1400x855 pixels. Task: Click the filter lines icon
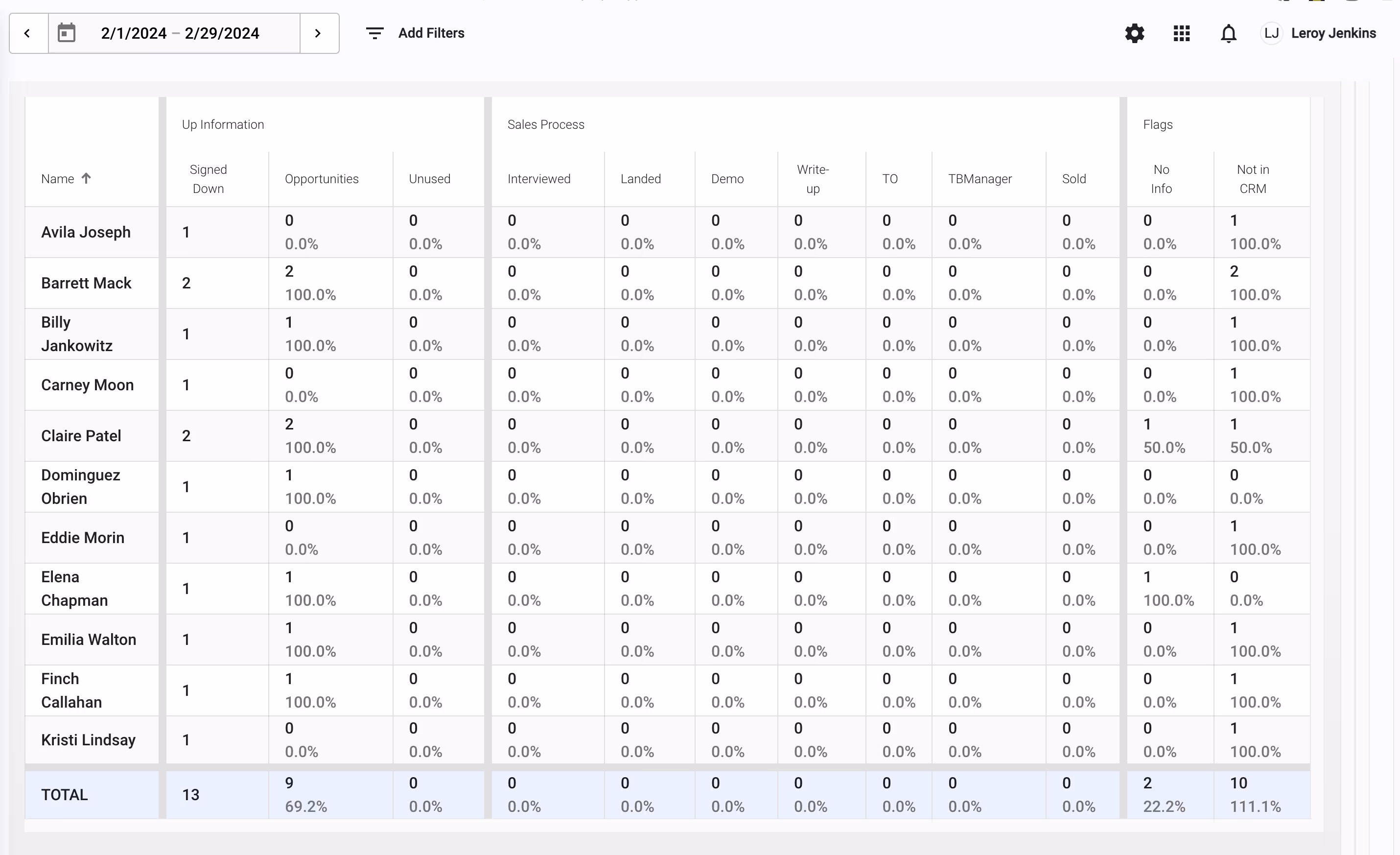[x=374, y=33]
